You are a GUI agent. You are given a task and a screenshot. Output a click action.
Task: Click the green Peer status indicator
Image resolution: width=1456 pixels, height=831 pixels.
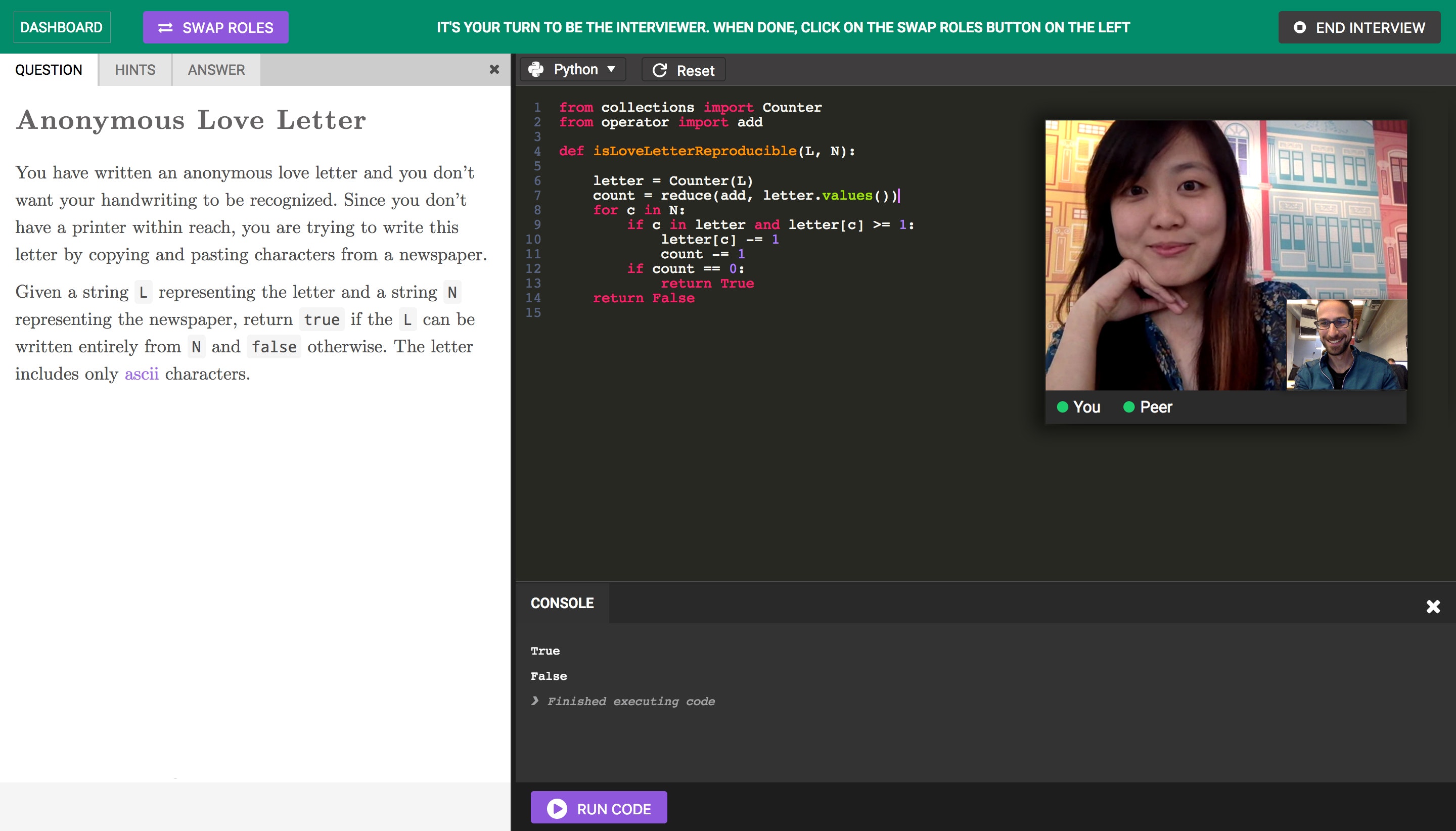[x=1128, y=407]
